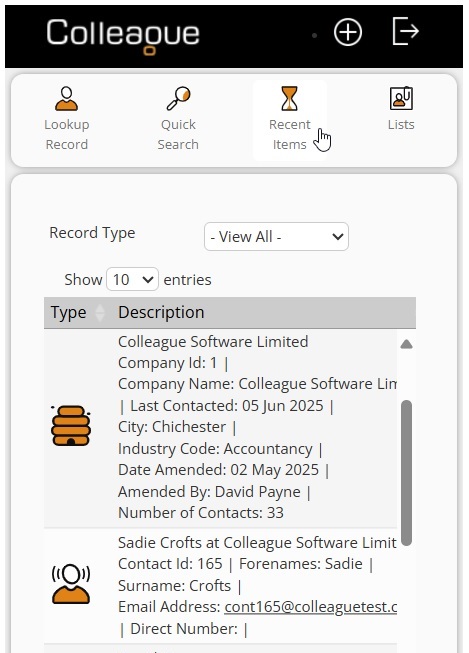The image size is (469, 653).
Task: Click the Lookup Record label
Action: click(x=67, y=135)
